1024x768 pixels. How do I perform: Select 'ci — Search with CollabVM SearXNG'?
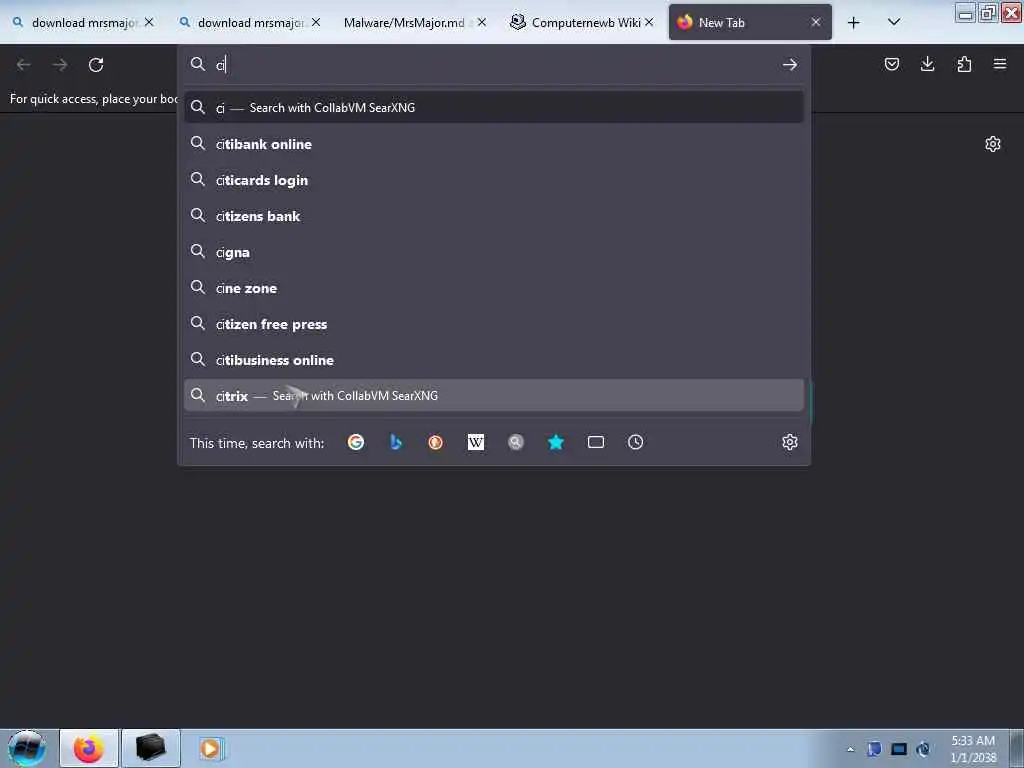tap(494, 107)
